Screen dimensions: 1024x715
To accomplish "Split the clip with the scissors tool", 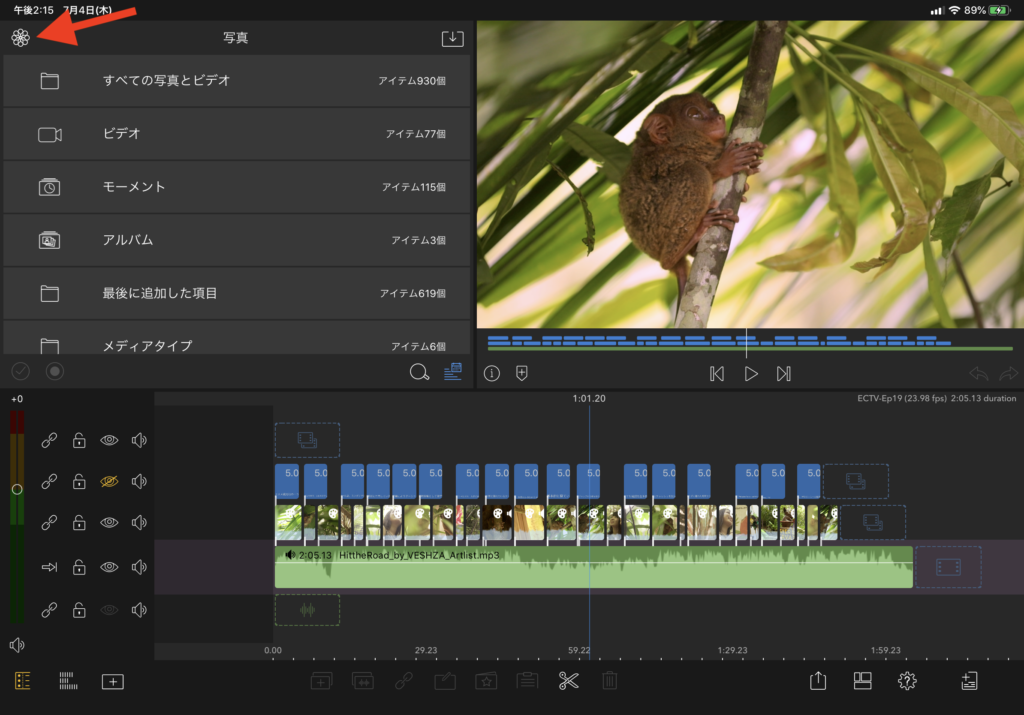I will point(568,681).
